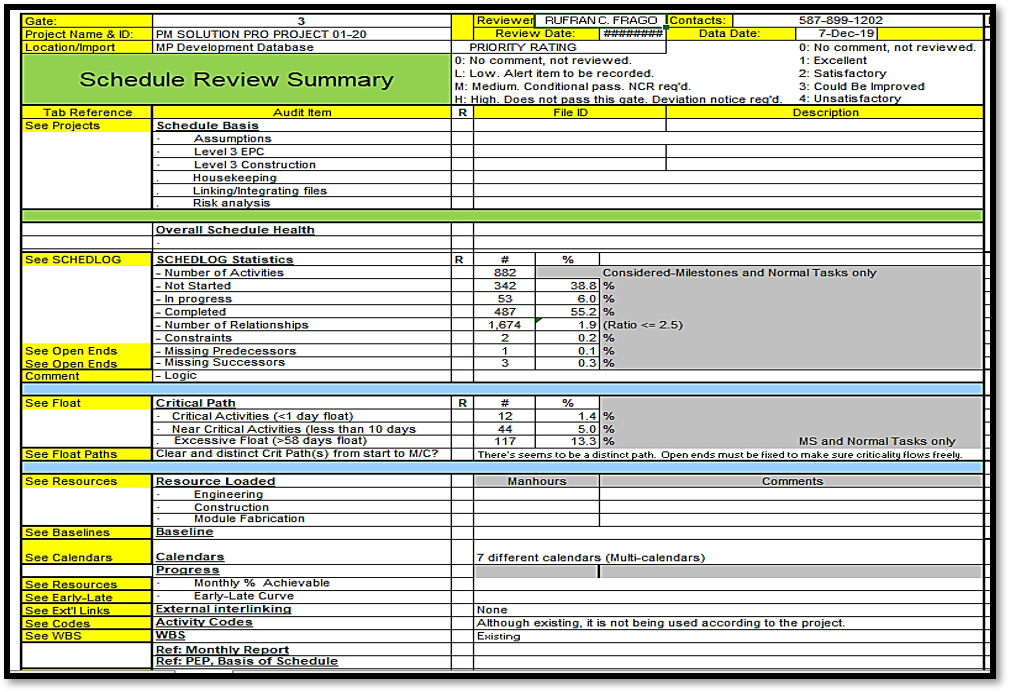Select the PM SOLUTION PRO PROJECT 01-20 cell
Screen dimensions: 1009x692
point(301,34)
